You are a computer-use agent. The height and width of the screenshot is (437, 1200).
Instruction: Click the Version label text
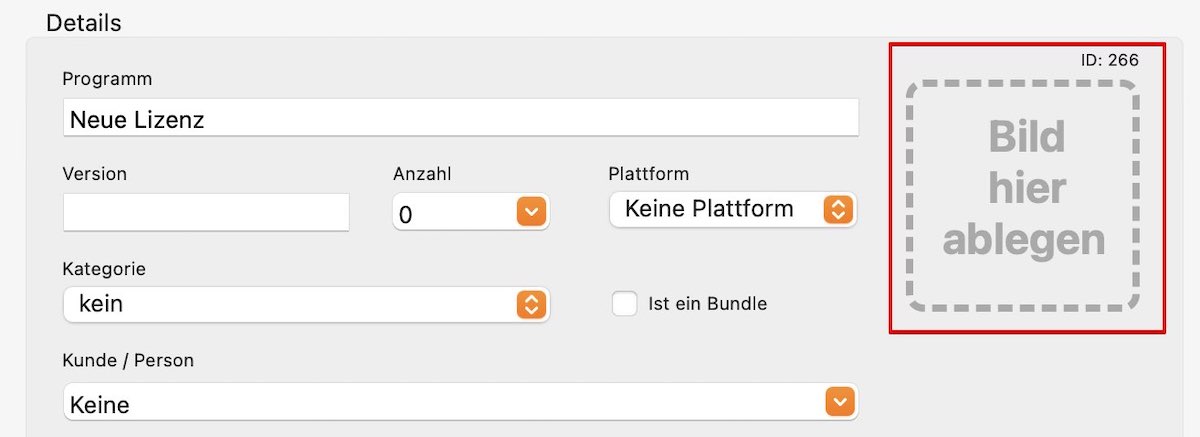tap(95, 173)
